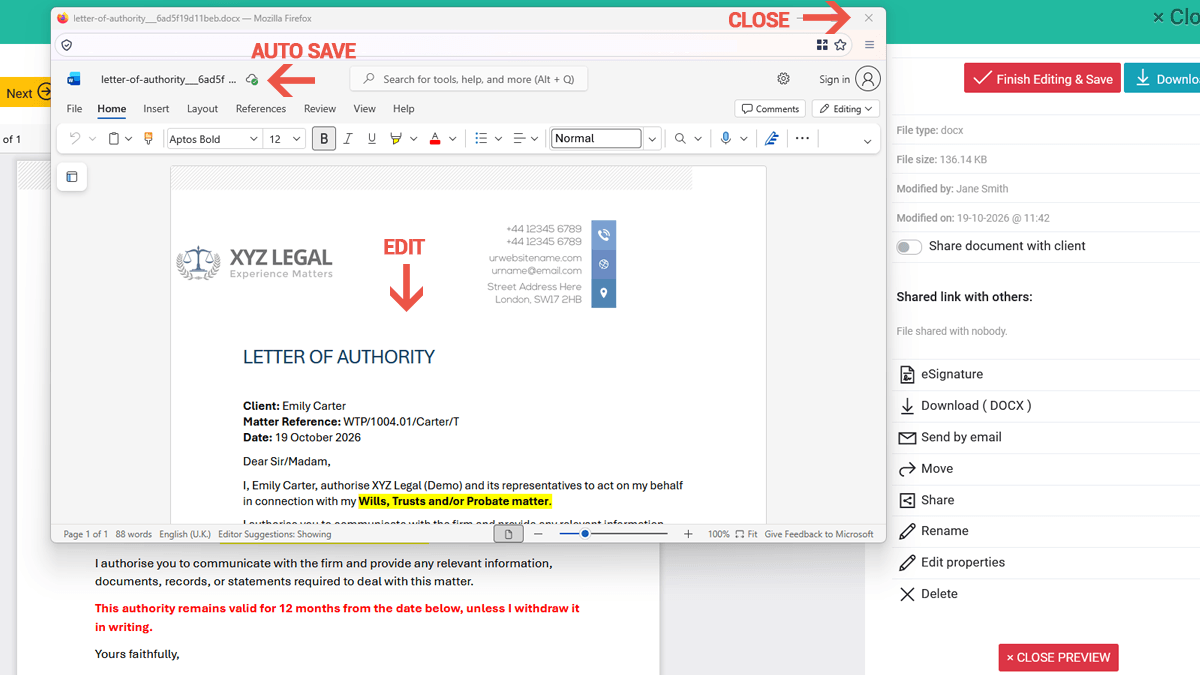
Task: Apply red font color
Action: point(434,139)
